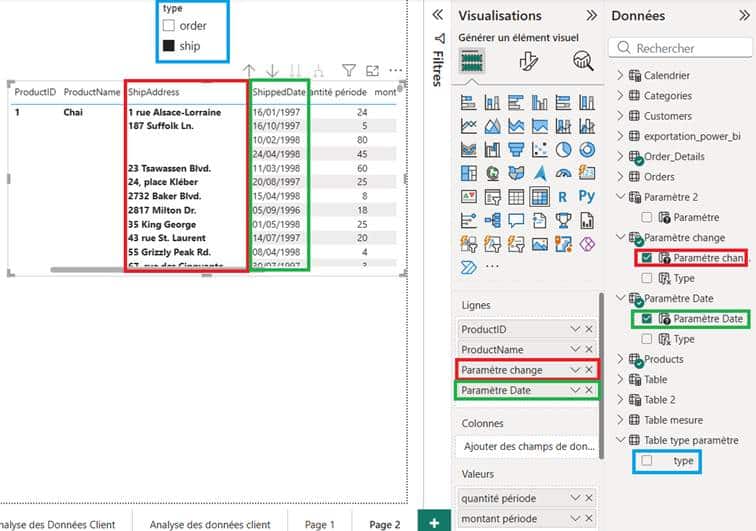Select the pie chart visual icon
This screenshot has height=531, width=756.
coord(564,149)
